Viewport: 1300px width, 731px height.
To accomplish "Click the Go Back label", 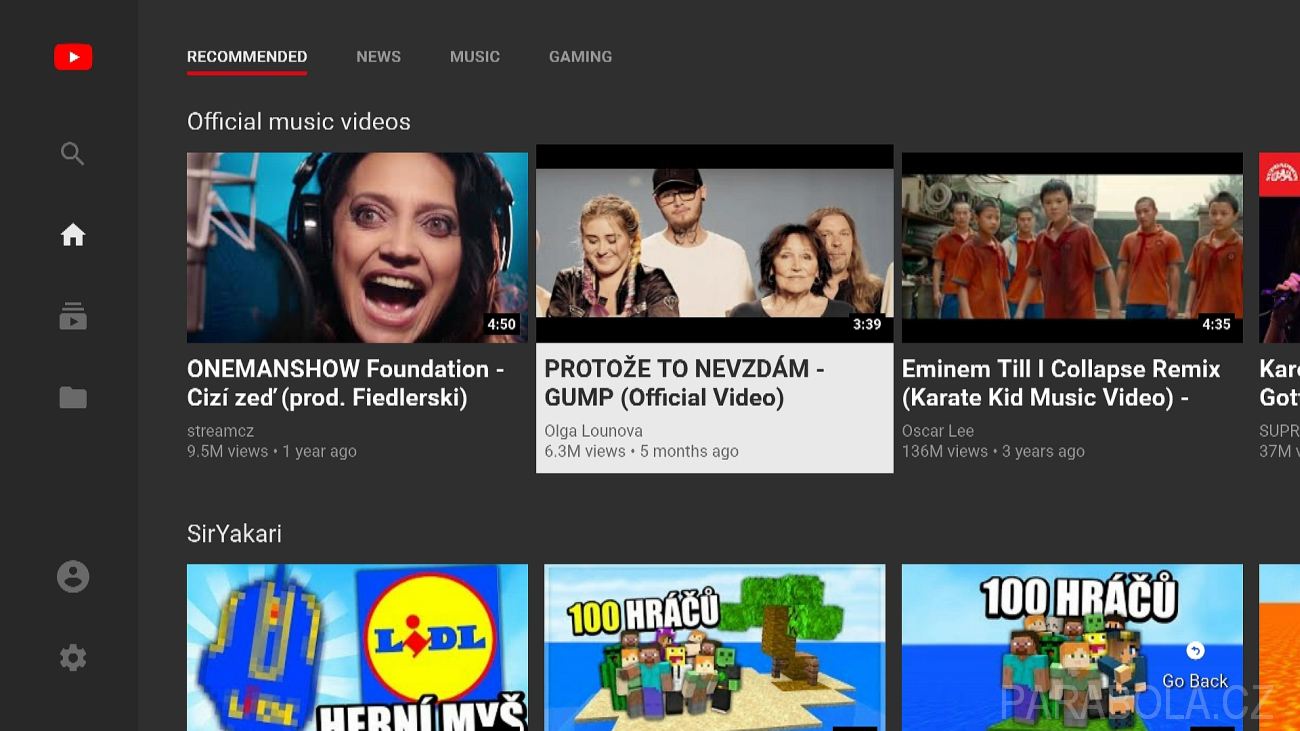I will tap(1195, 681).
